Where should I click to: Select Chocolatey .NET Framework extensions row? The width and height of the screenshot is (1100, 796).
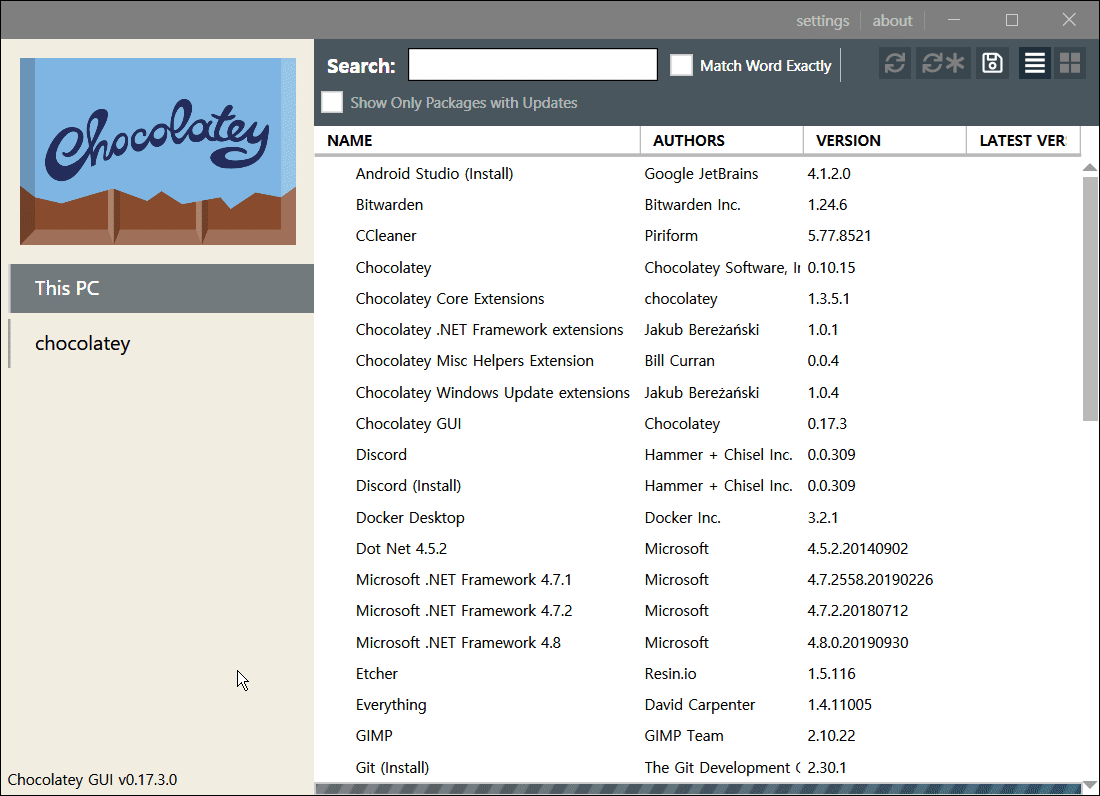coord(698,330)
